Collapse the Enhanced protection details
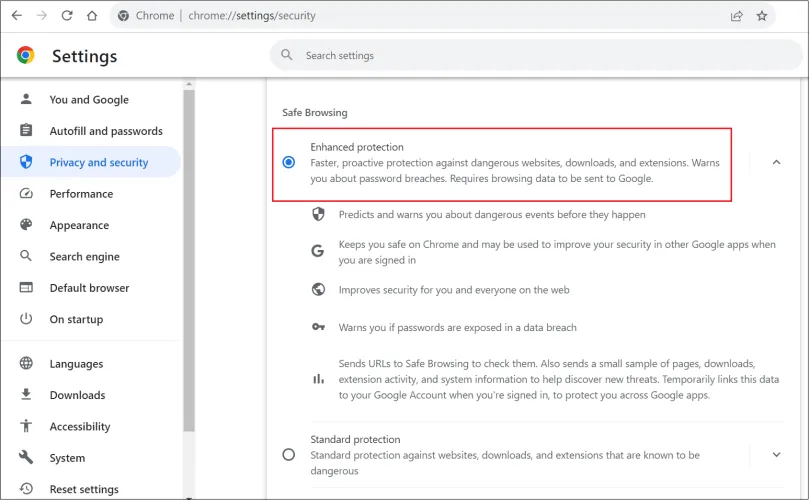Image resolution: width=809 pixels, height=500 pixels. pyautogui.click(x=776, y=162)
